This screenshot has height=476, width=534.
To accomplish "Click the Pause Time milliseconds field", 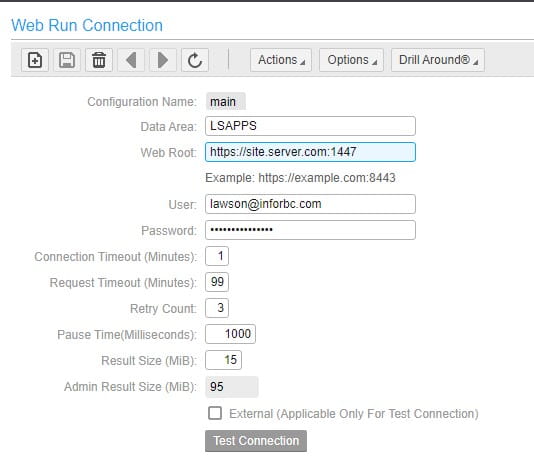I will tap(230, 334).
